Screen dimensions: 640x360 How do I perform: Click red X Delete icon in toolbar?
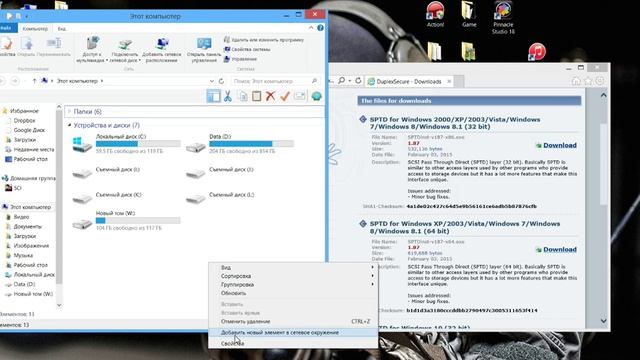coord(270,96)
